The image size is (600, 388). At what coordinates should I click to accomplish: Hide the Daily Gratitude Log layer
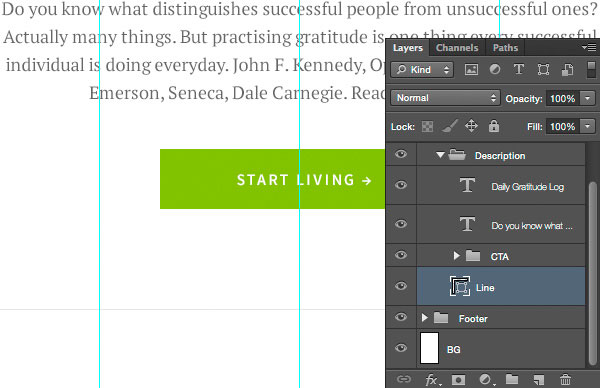click(401, 185)
